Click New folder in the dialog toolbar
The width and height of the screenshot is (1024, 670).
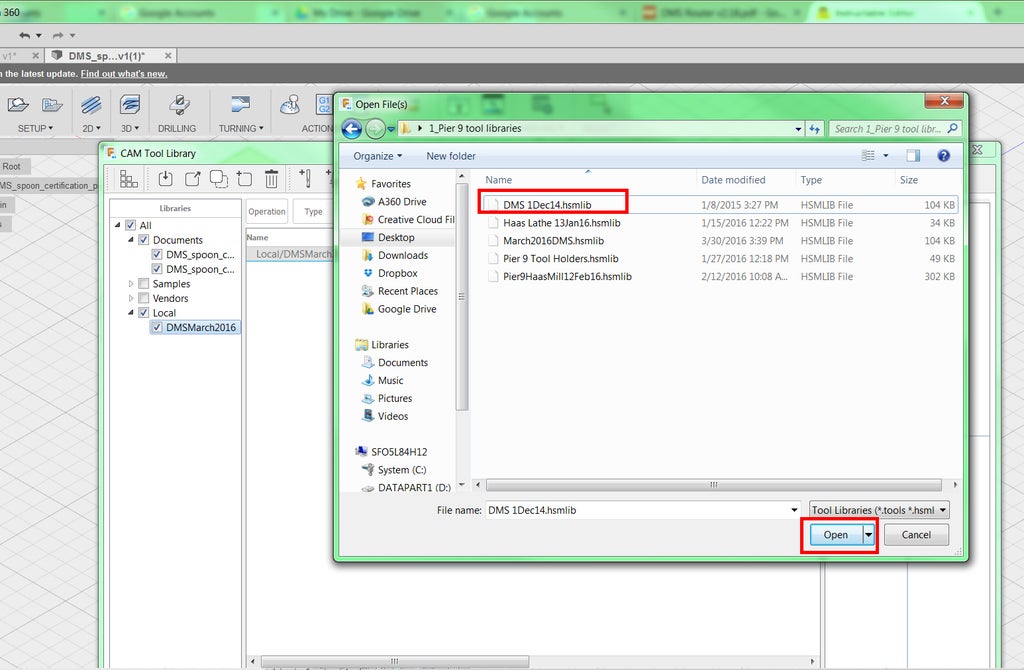pyautogui.click(x=451, y=156)
